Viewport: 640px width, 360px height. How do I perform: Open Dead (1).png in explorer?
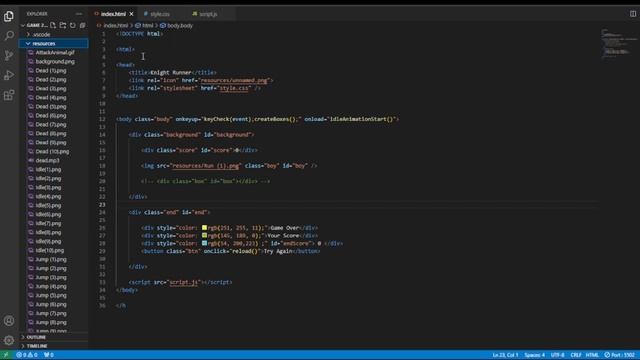[51, 71]
